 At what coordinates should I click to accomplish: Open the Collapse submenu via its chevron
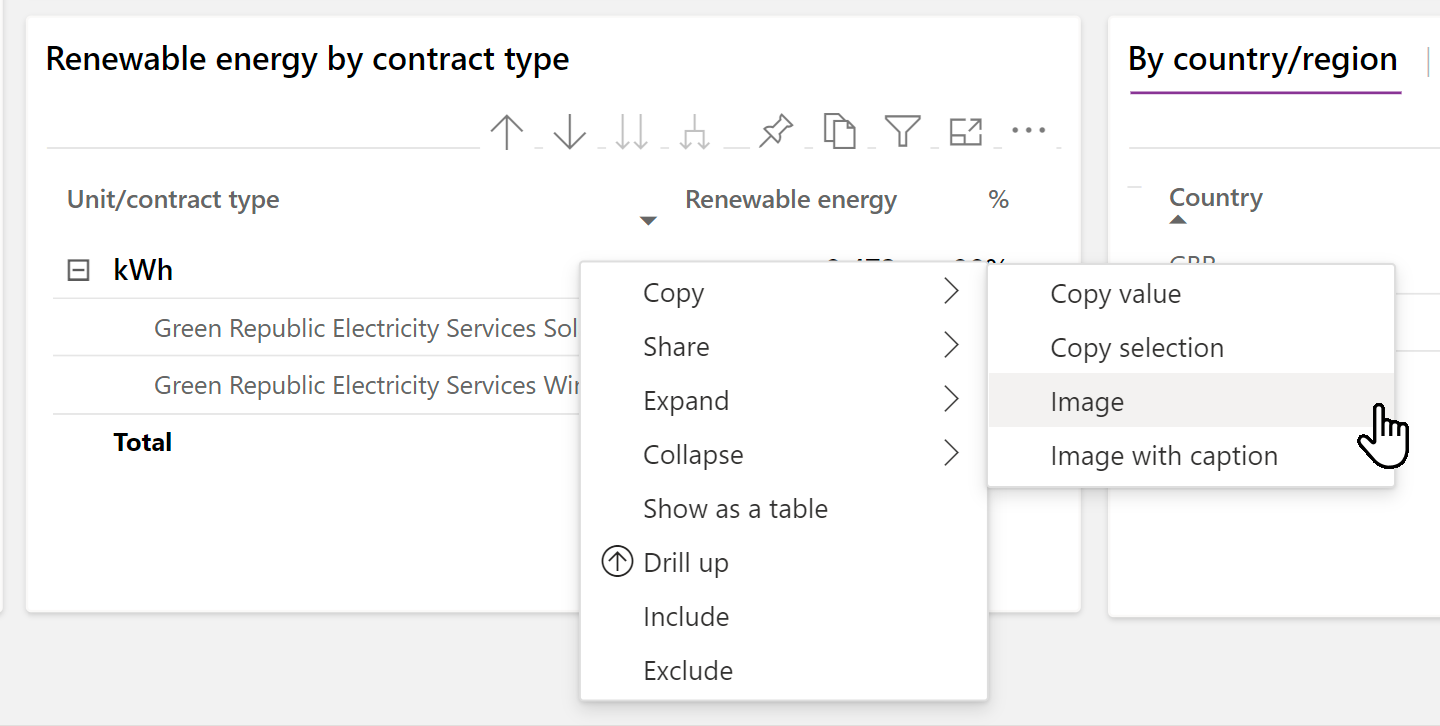(x=954, y=453)
